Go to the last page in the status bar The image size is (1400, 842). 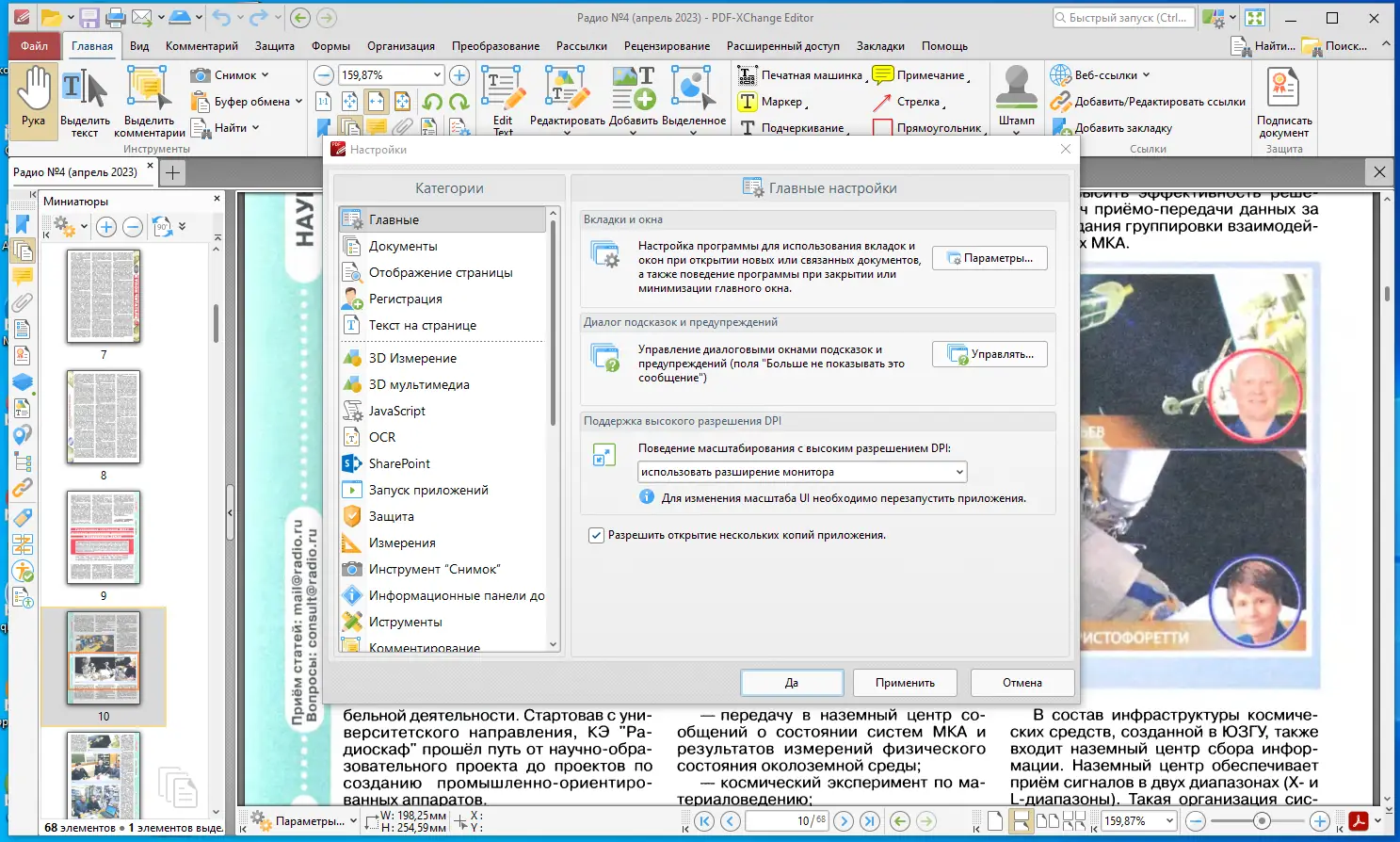click(870, 821)
